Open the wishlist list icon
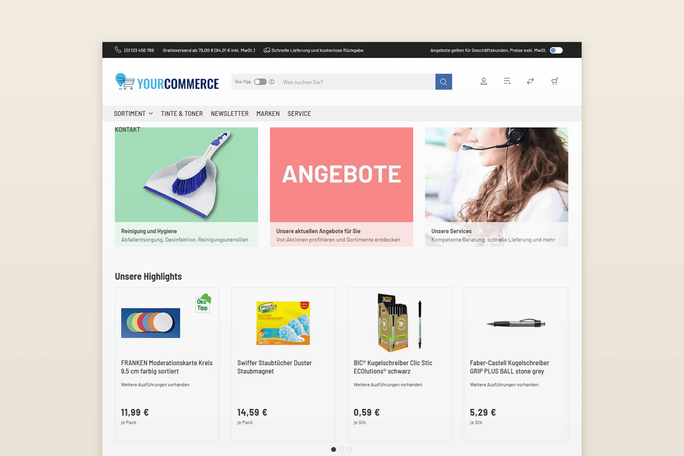This screenshot has height=456, width=684. pyautogui.click(x=507, y=81)
